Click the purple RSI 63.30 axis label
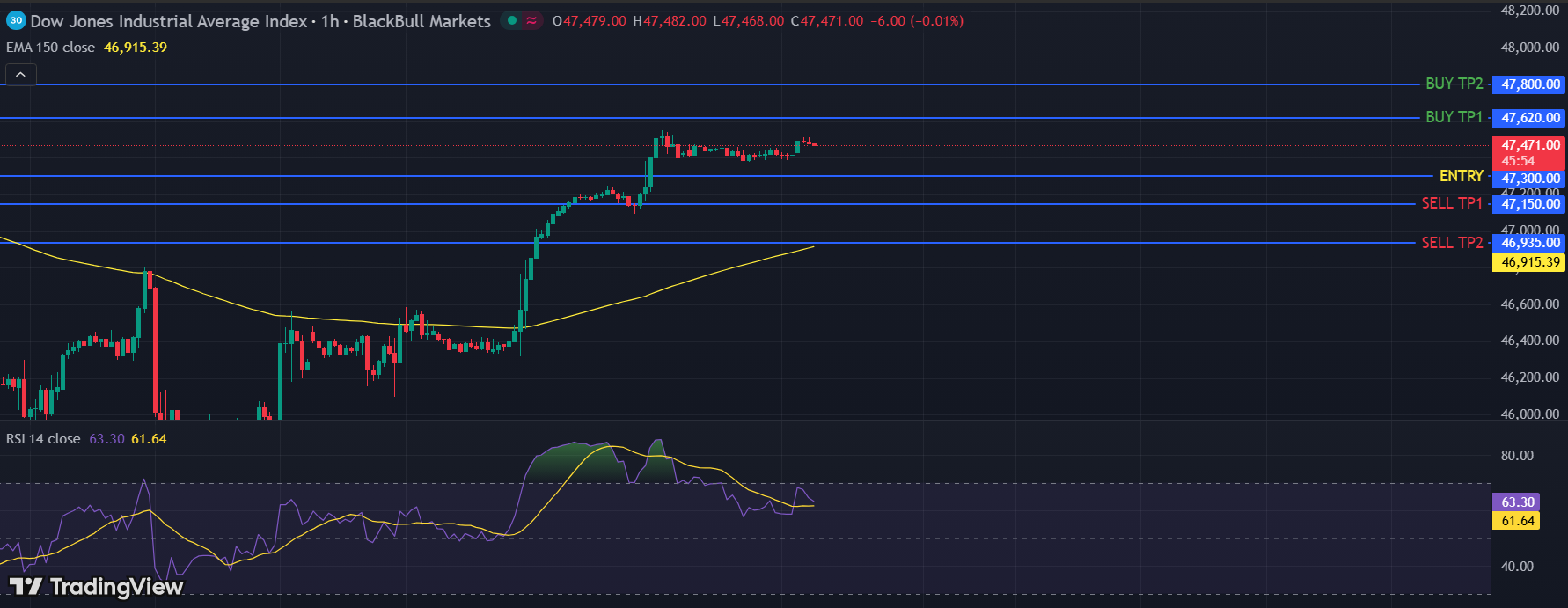 (x=1517, y=502)
